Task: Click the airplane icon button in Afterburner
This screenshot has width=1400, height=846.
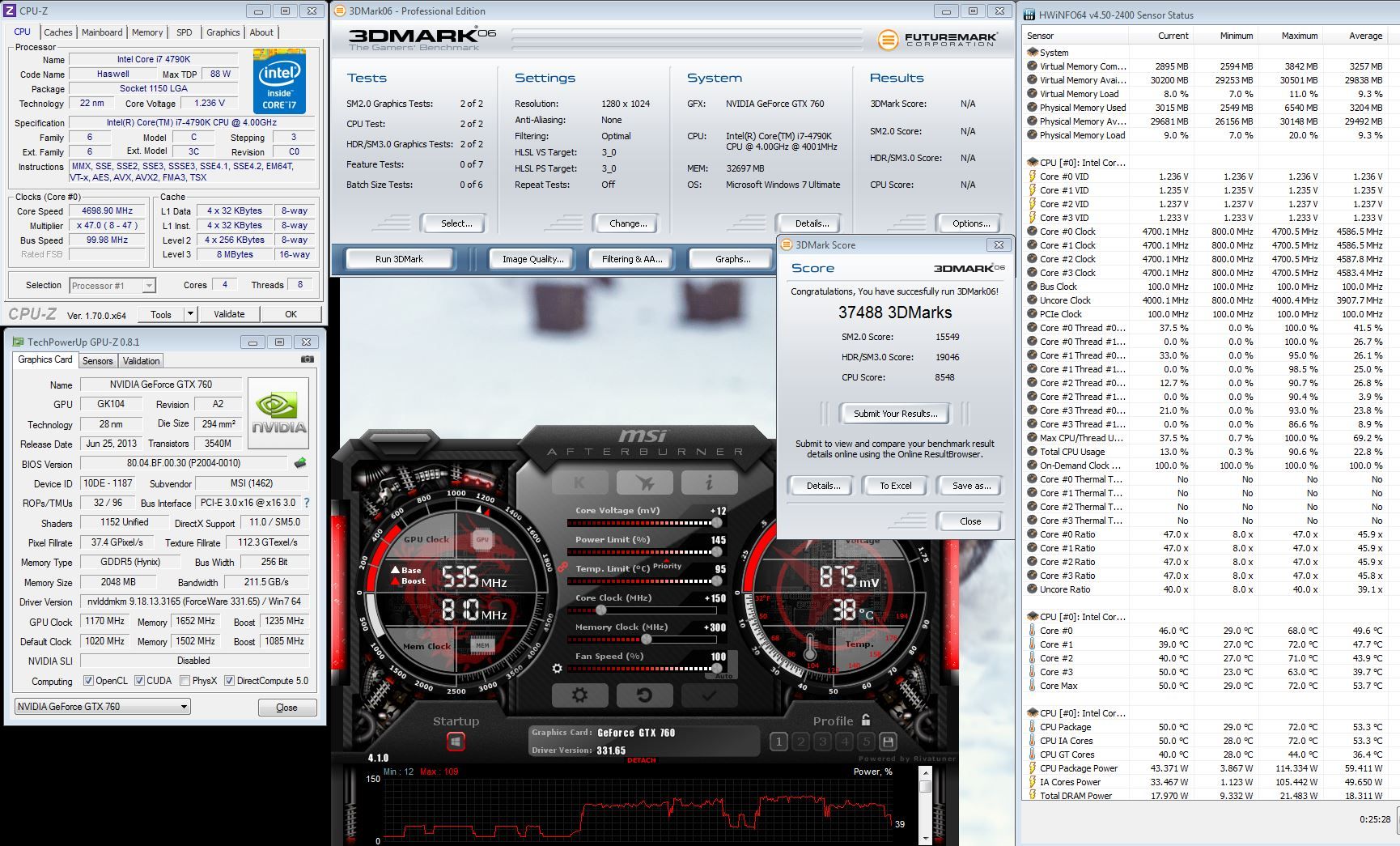Action: [x=644, y=483]
